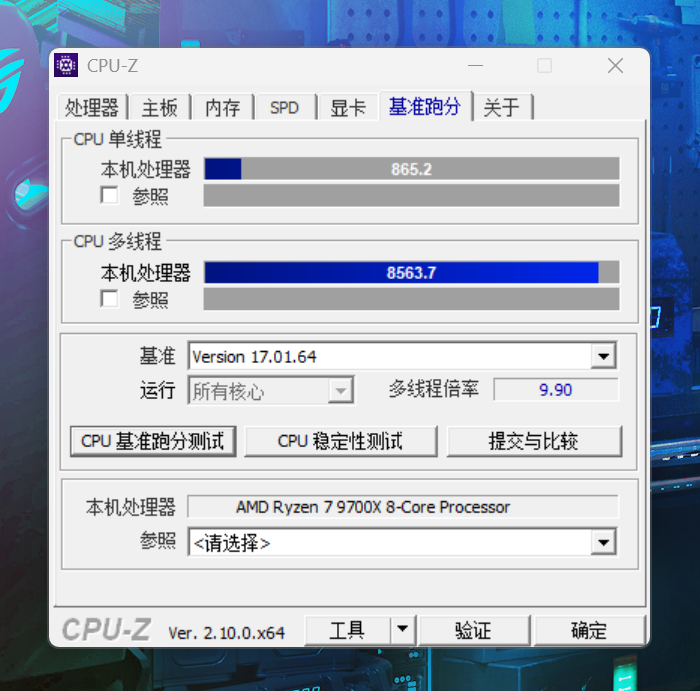The width and height of the screenshot is (700, 691).
Task: Enable the multi-thread 参照 checkbox
Action: (109, 299)
